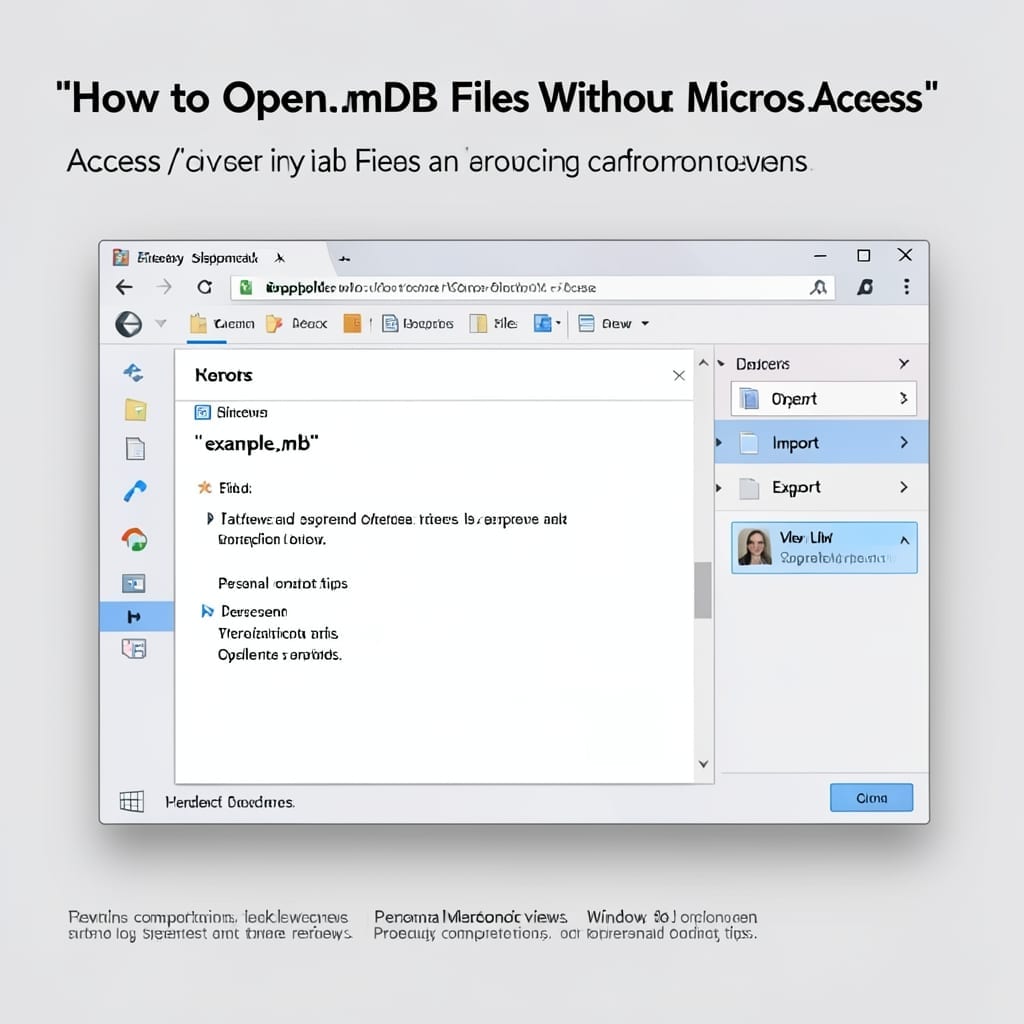Expand the Import submenu chevron
Viewport: 1024px width, 1024px height.
[x=904, y=443]
